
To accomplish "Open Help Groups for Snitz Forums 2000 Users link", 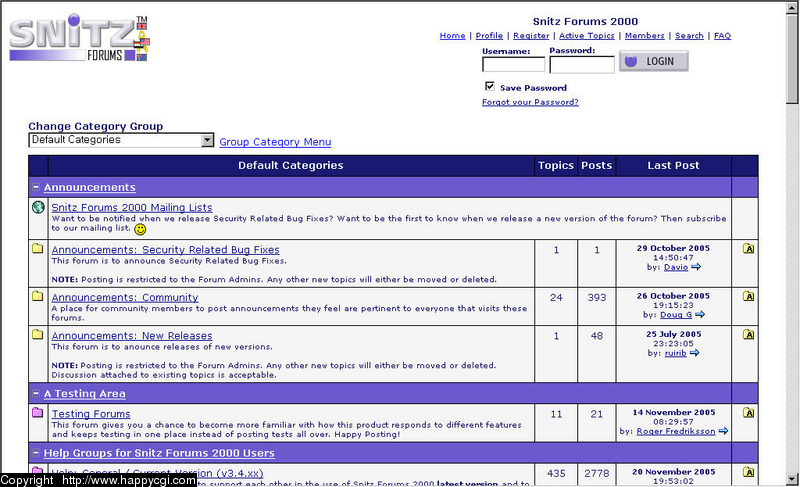I will coord(159,453).
